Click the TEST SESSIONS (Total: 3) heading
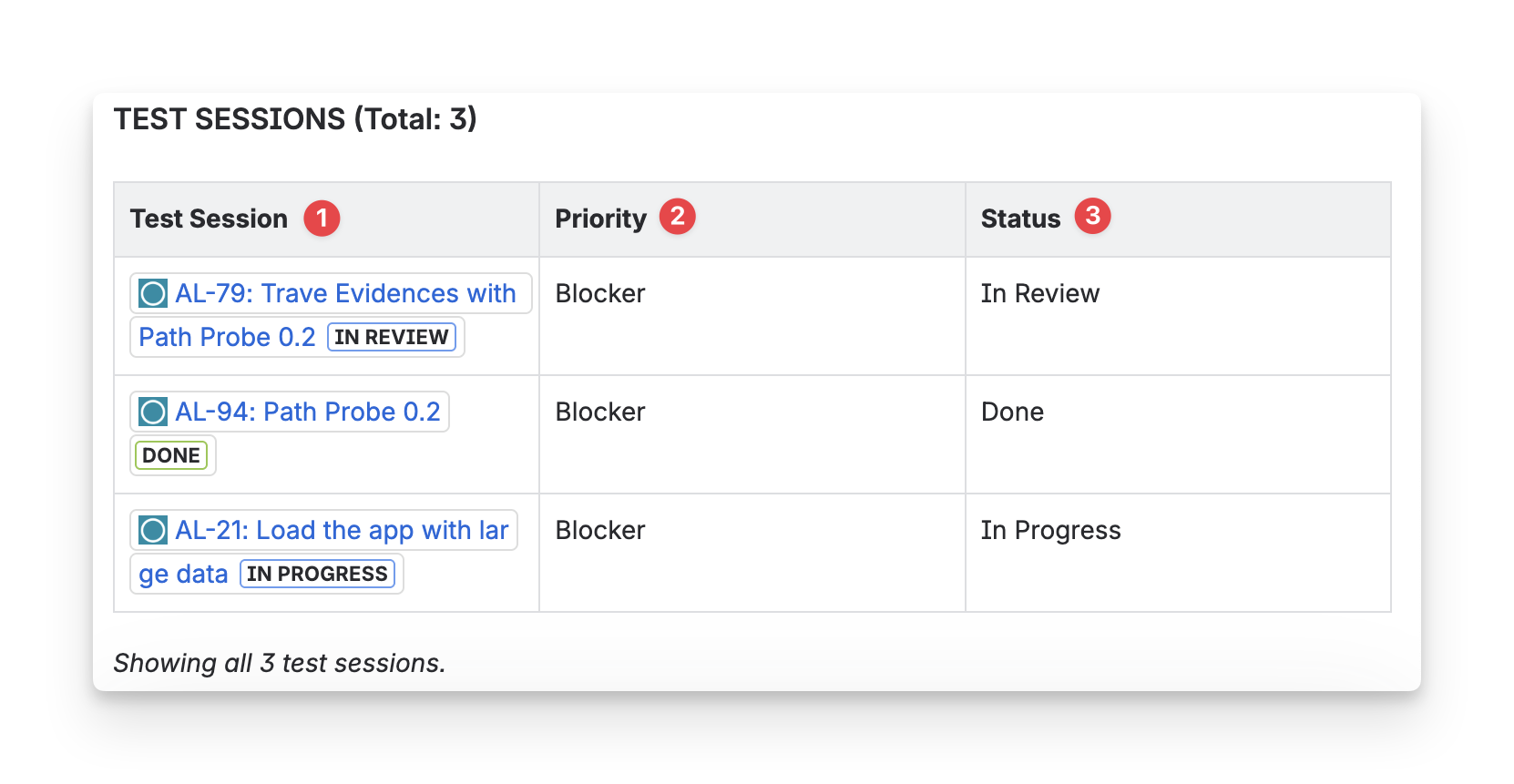The height and width of the screenshot is (784, 1514). (x=295, y=119)
